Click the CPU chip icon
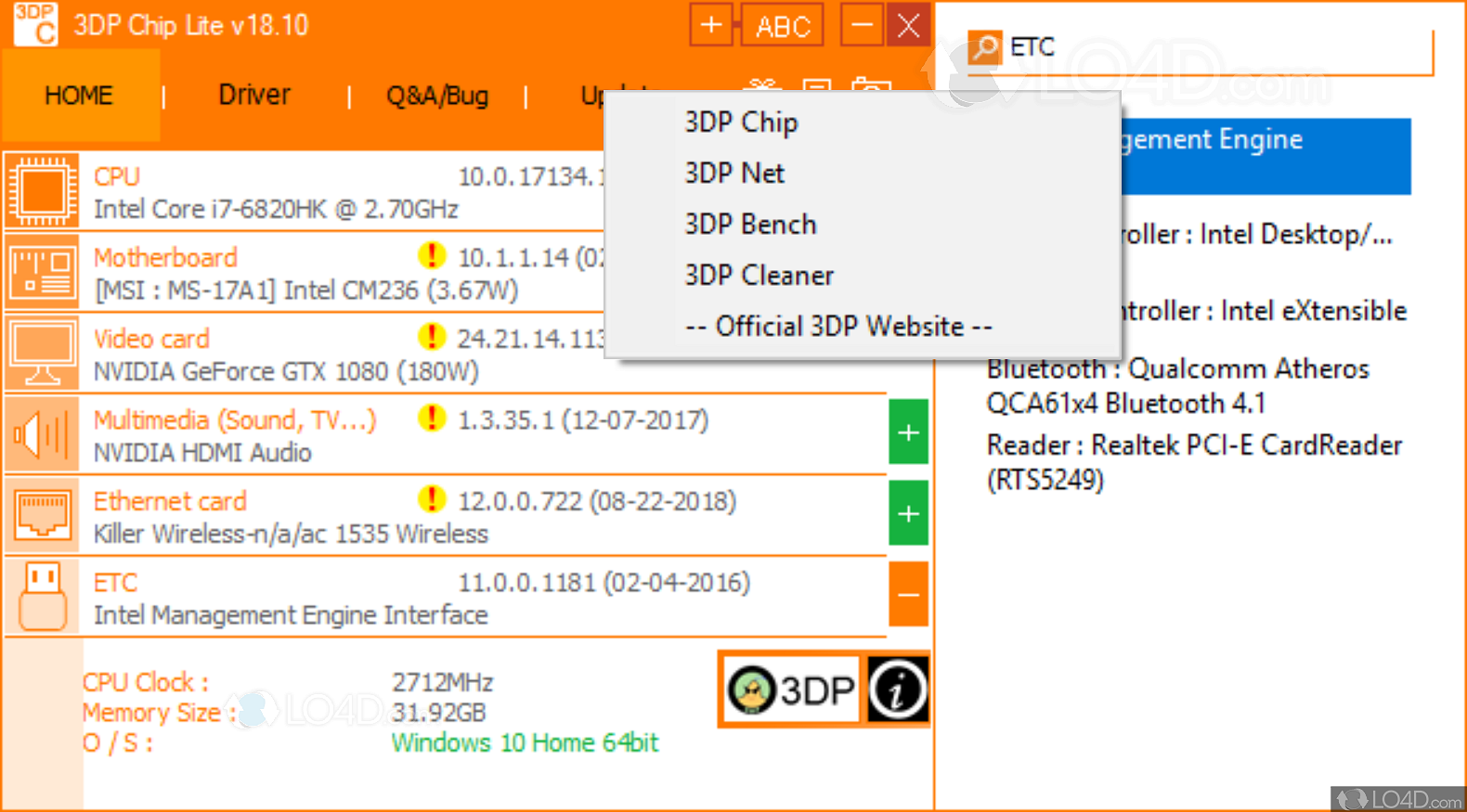The height and width of the screenshot is (812, 1467). click(x=42, y=192)
